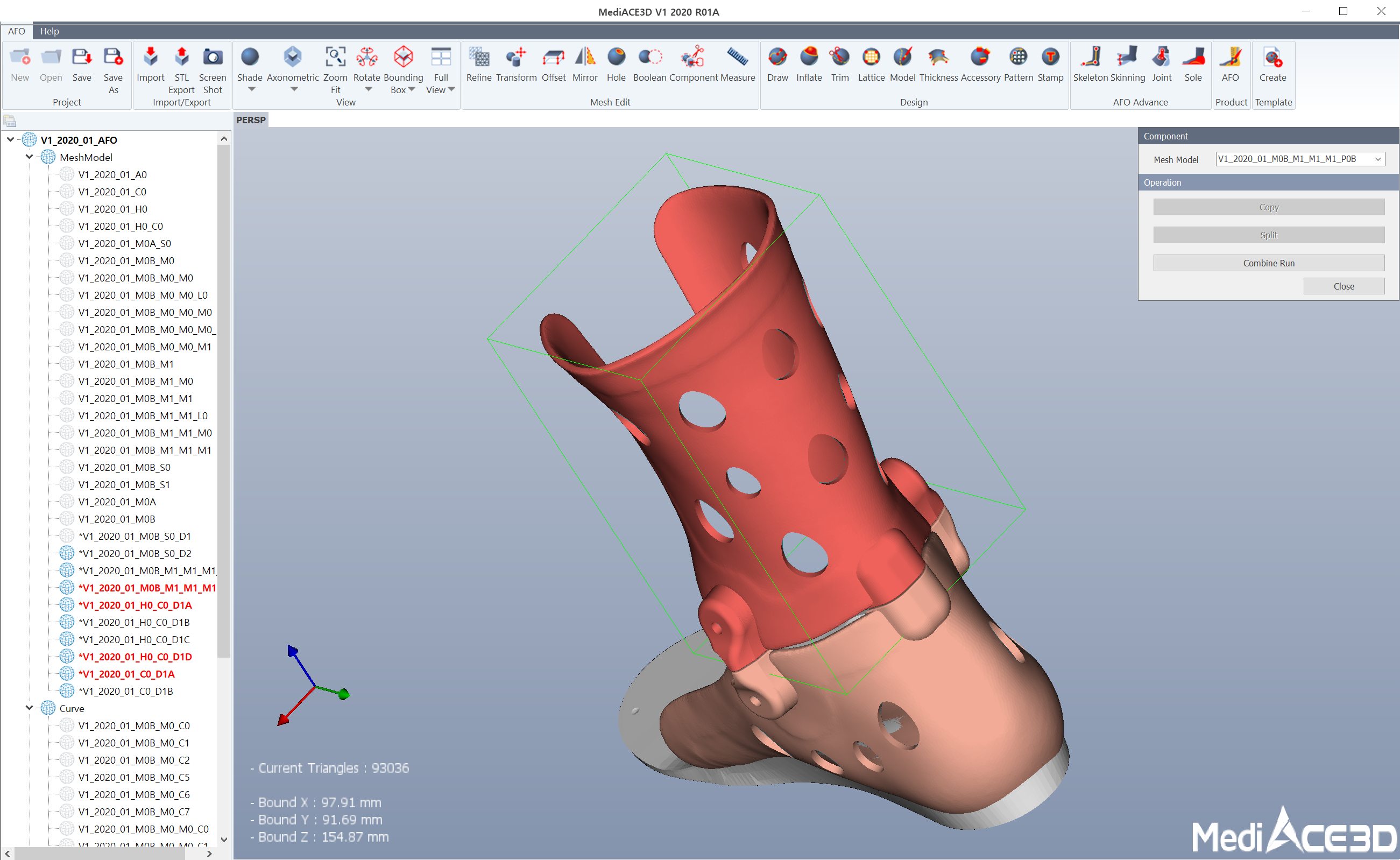Save the project

[x=81, y=64]
